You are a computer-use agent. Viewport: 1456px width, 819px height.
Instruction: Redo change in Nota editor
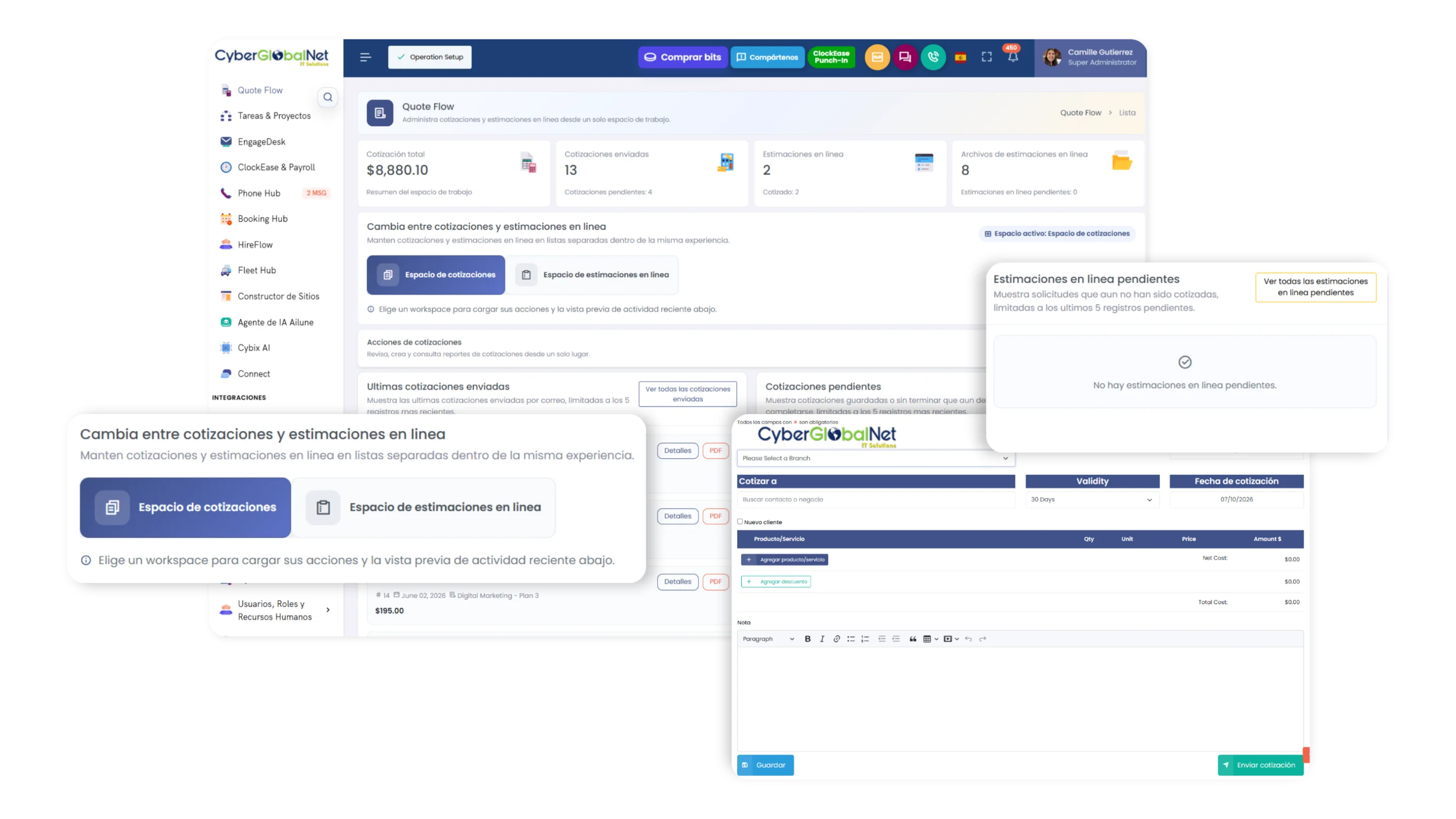click(x=983, y=639)
